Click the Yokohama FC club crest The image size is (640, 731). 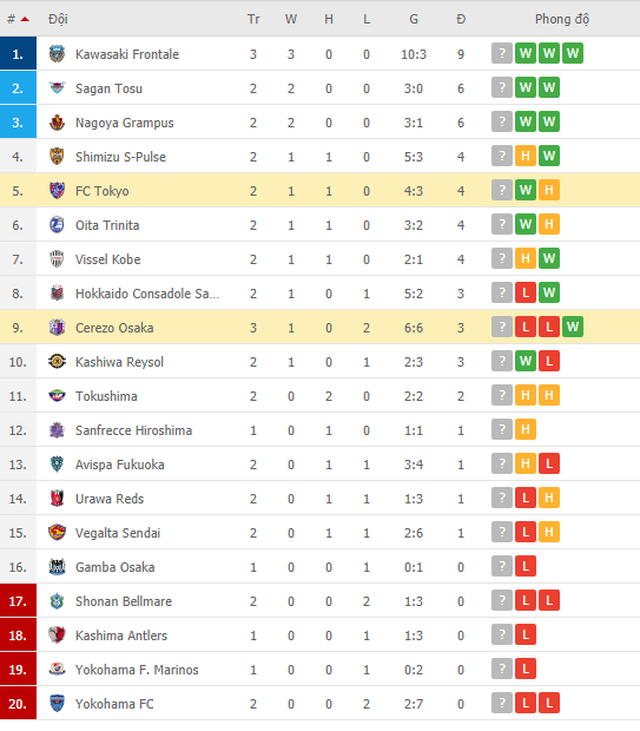click(x=57, y=704)
